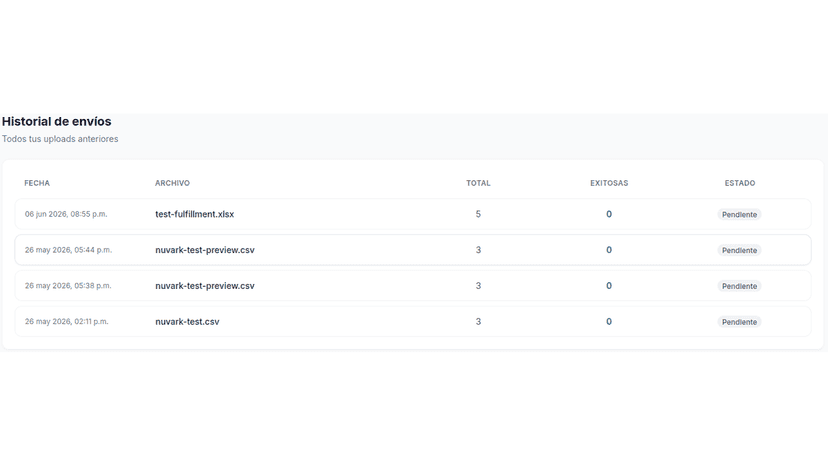This screenshot has height=466, width=828.
Task: Click the Pendiente badge in the 05:44 p.m. row
Action: point(739,250)
